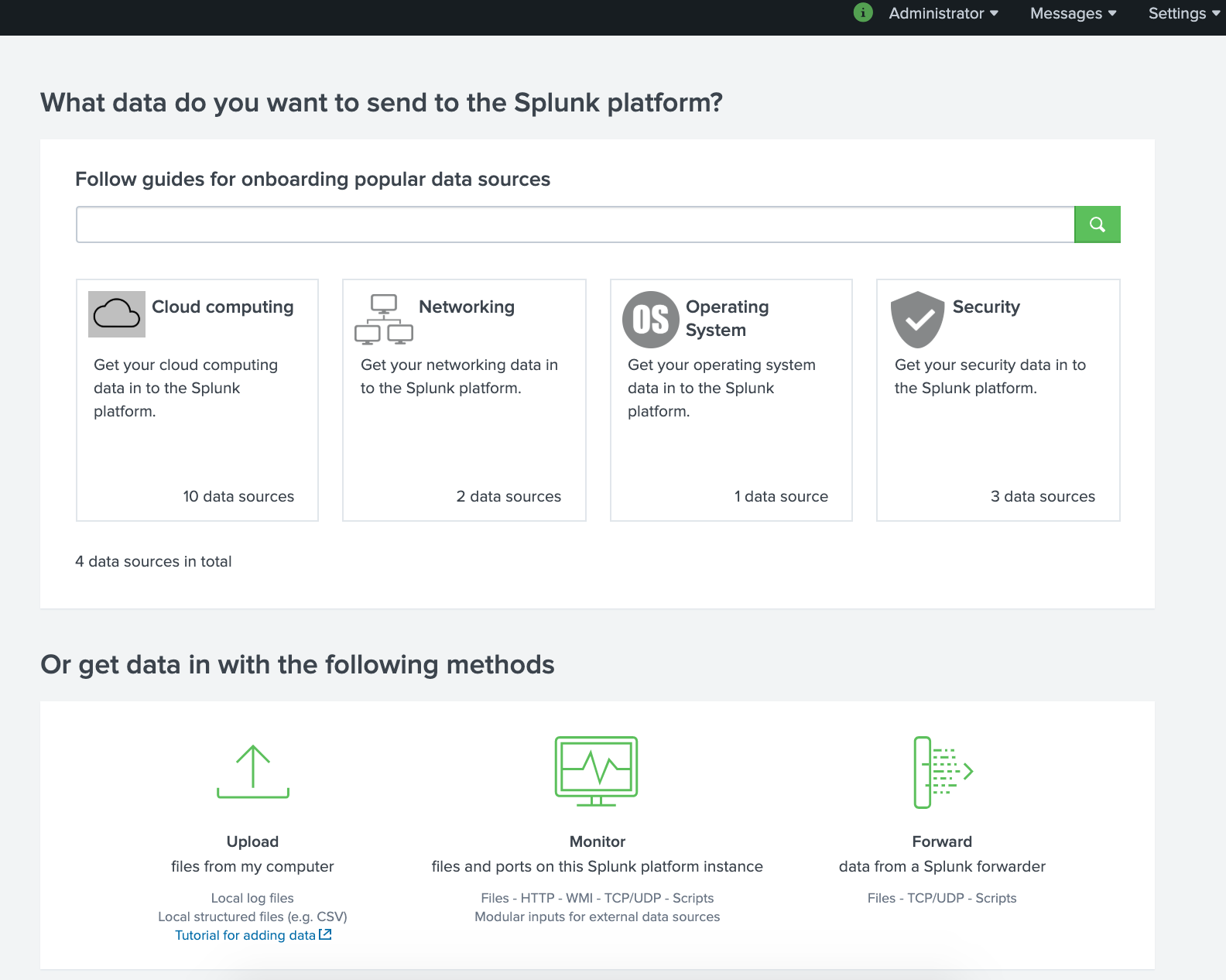This screenshot has width=1226, height=980.
Task: Click the Operating System OS icon
Action: (651, 320)
